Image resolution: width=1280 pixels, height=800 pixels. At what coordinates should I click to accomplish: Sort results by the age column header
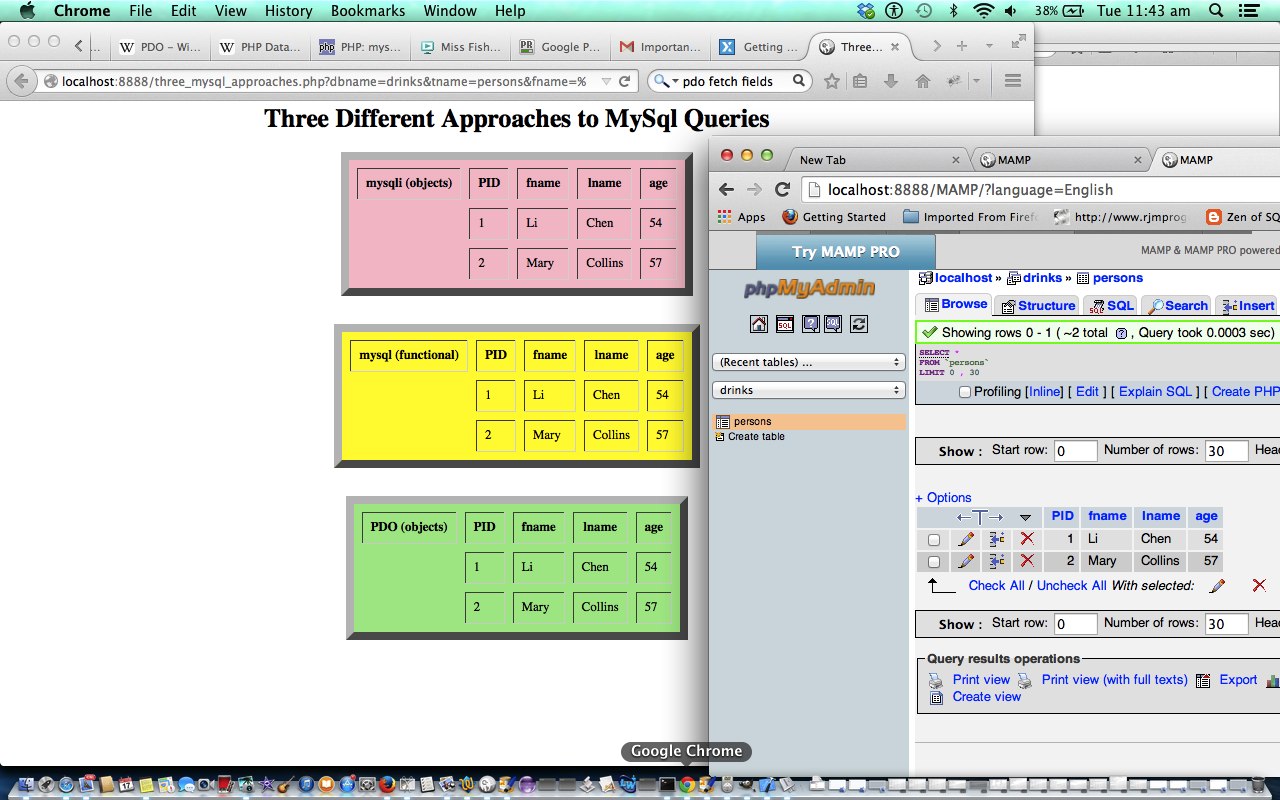click(x=1206, y=516)
